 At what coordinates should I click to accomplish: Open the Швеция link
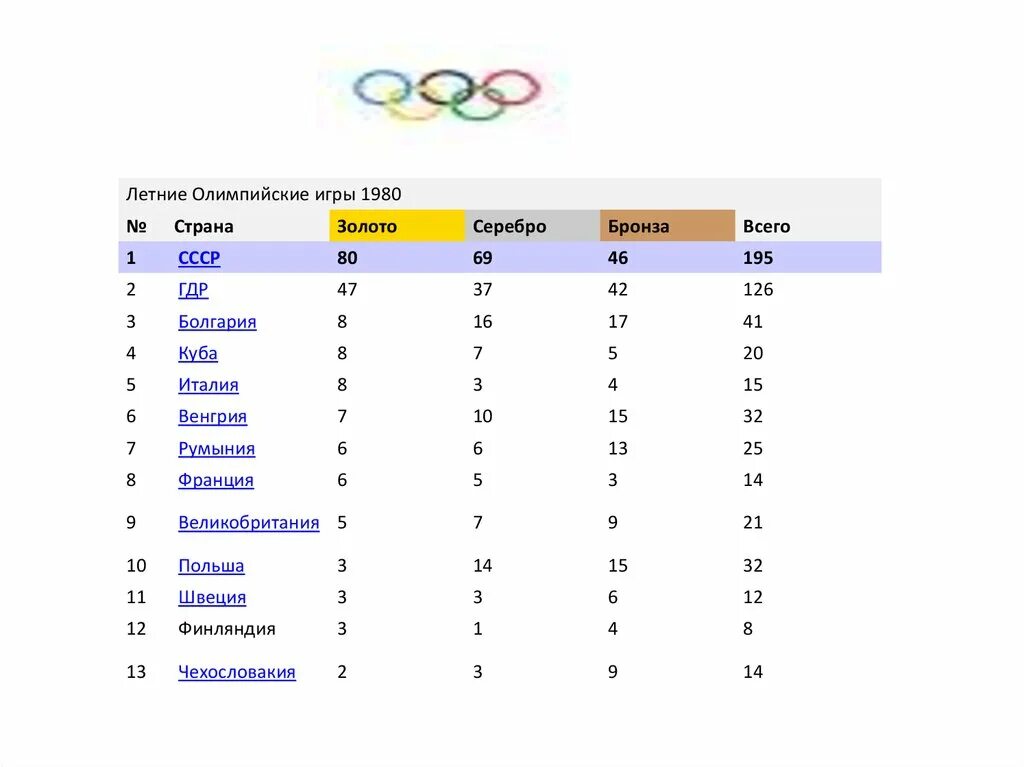212,597
